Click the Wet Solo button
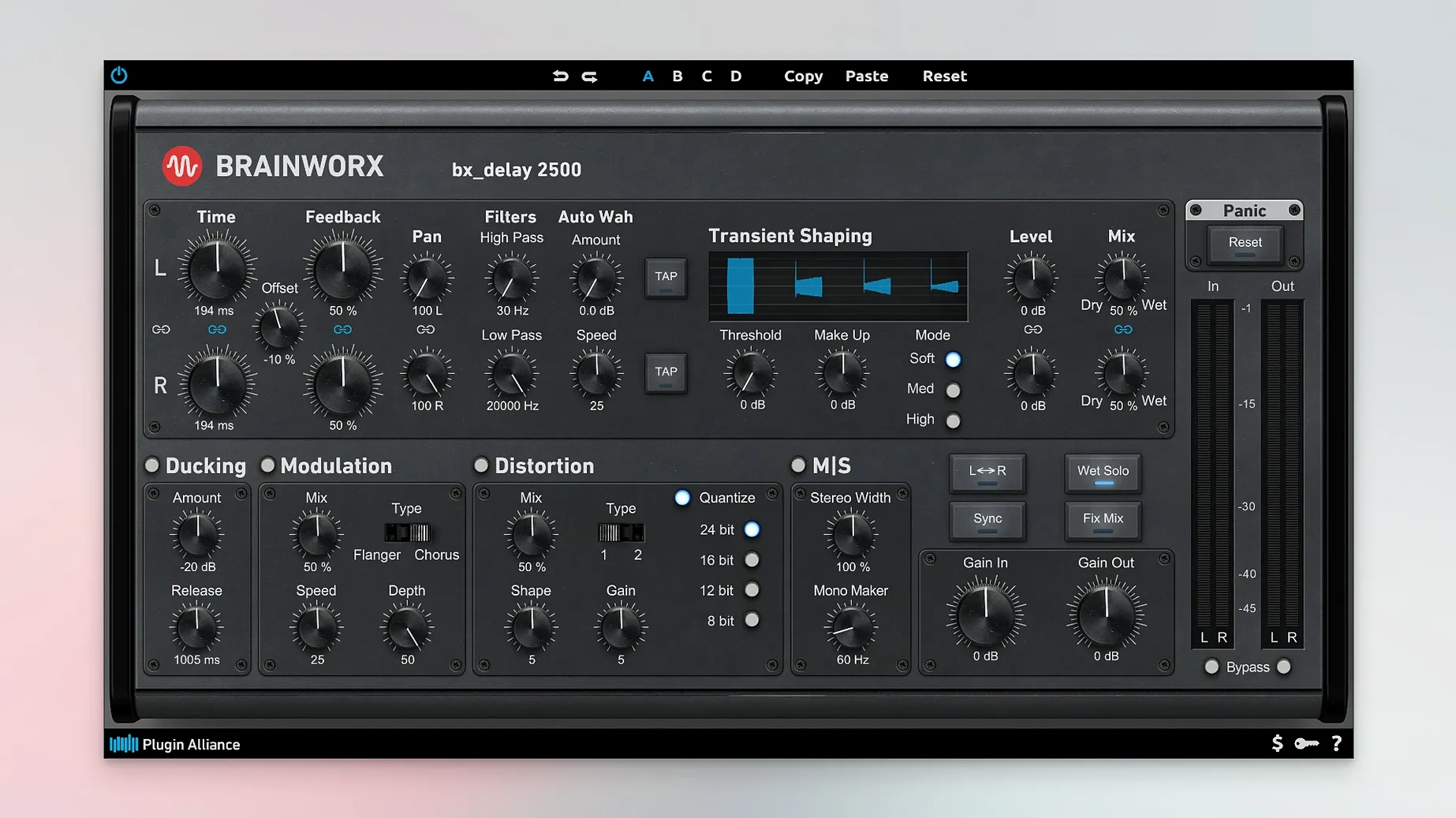This screenshot has height=818, width=1456. point(1103,472)
